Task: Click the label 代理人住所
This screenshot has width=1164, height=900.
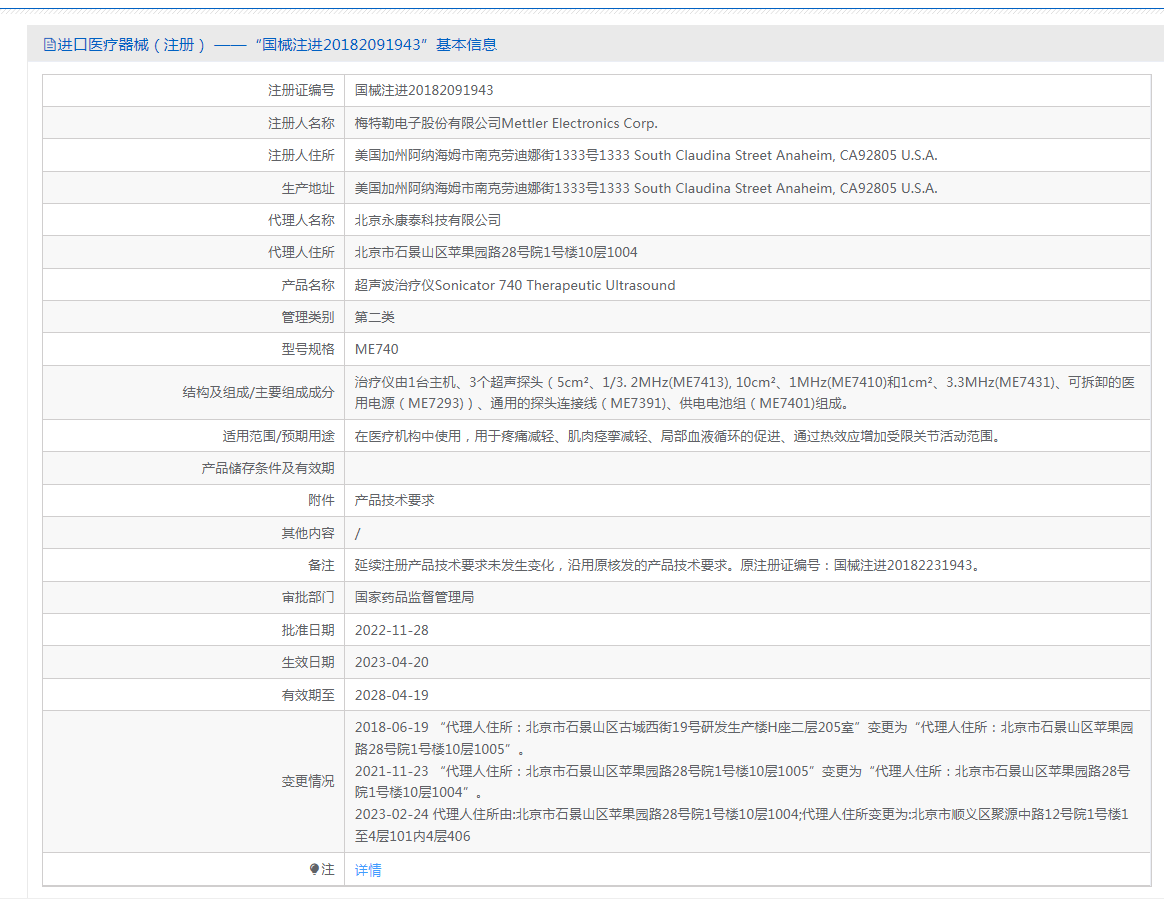Action: point(301,252)
